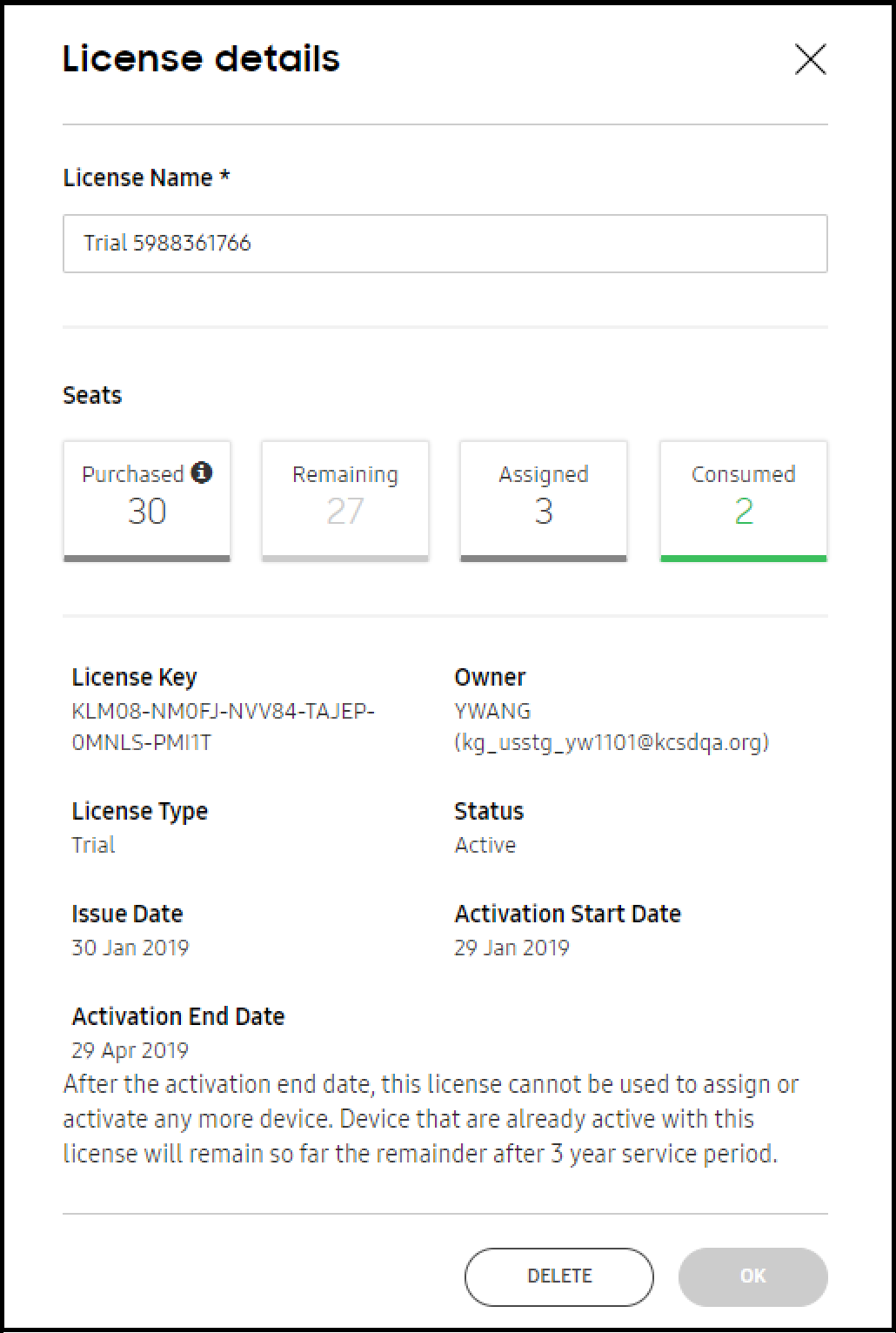This screenshot has width=896, height=1333.
Task: Select the text Trial 5988361766
Action: coord(168,244)
